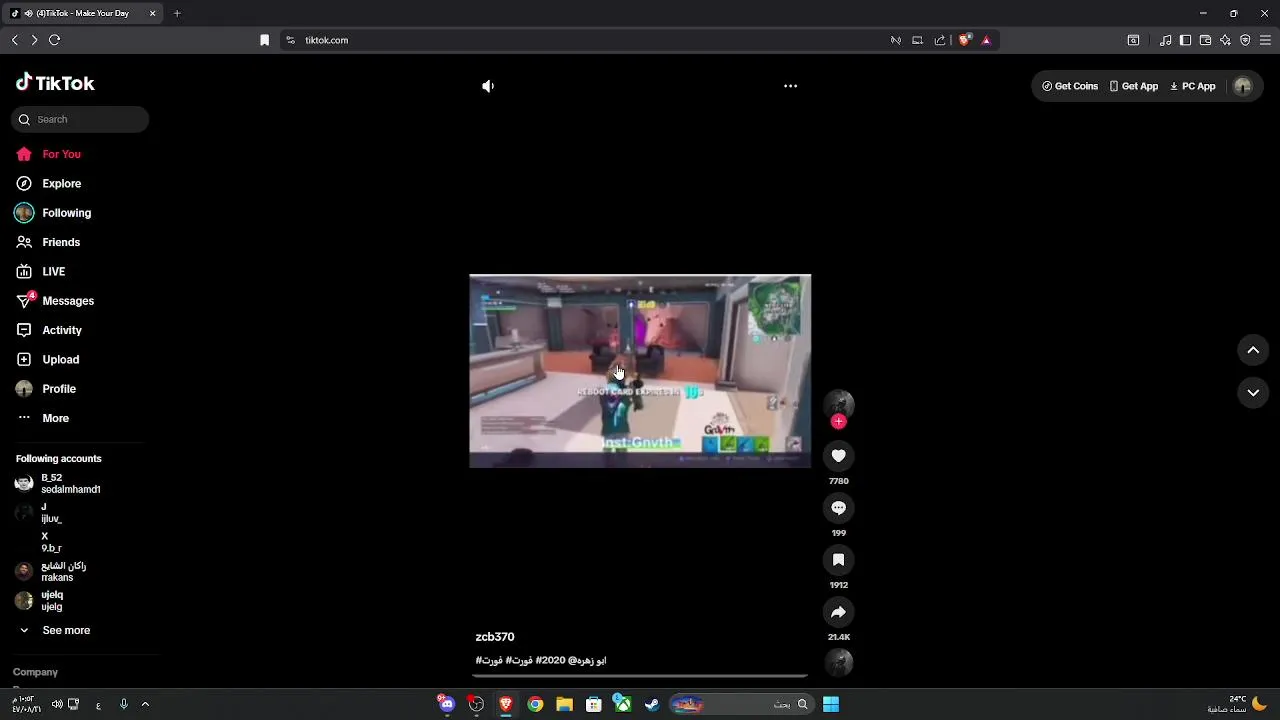Close the TikTok browser tab
The width and height of the screenshot is (1280, 720).
coord(152,13)
